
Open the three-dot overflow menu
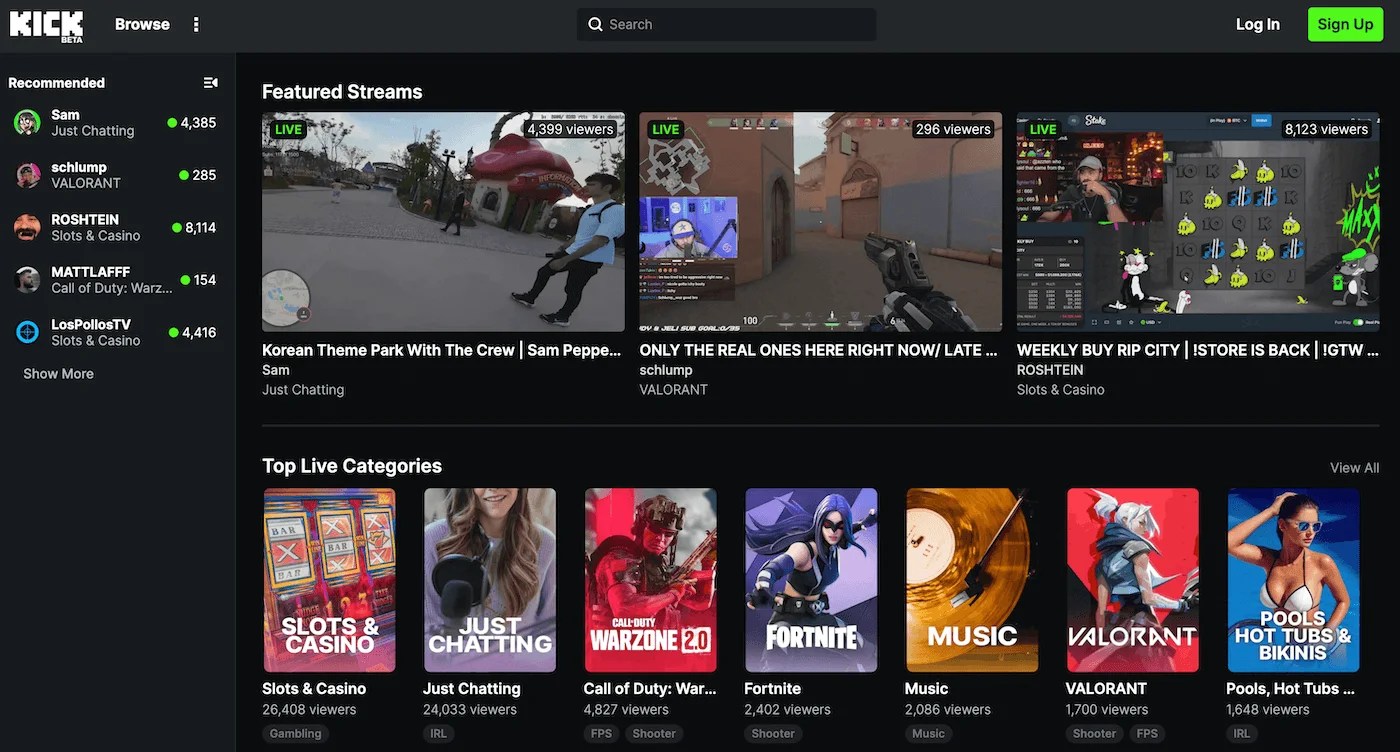(196, 24)
